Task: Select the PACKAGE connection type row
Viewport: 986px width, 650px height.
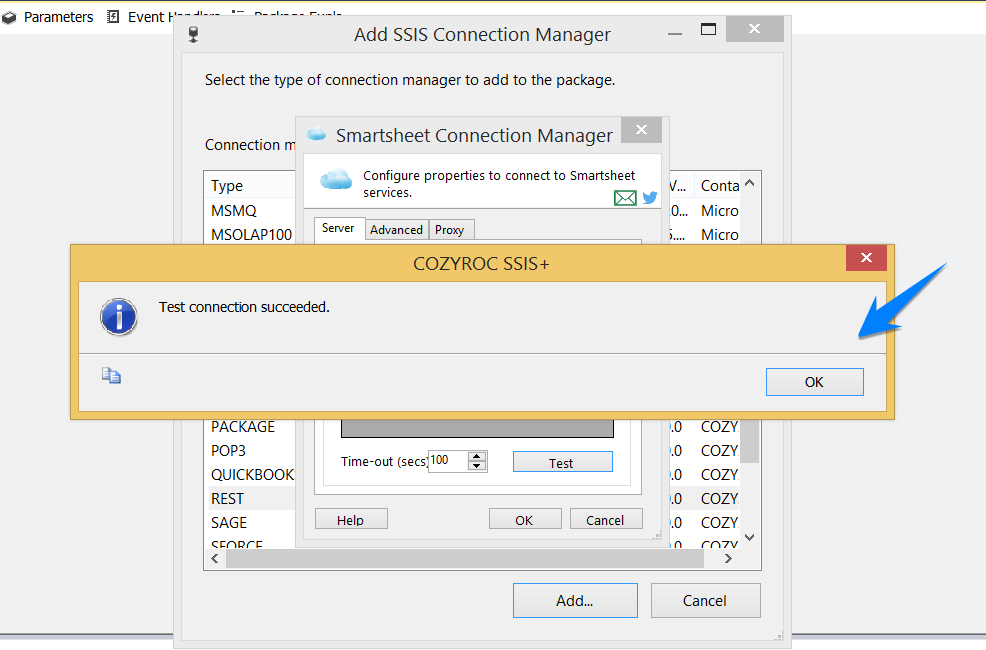Action: click(x=252, y=427)
